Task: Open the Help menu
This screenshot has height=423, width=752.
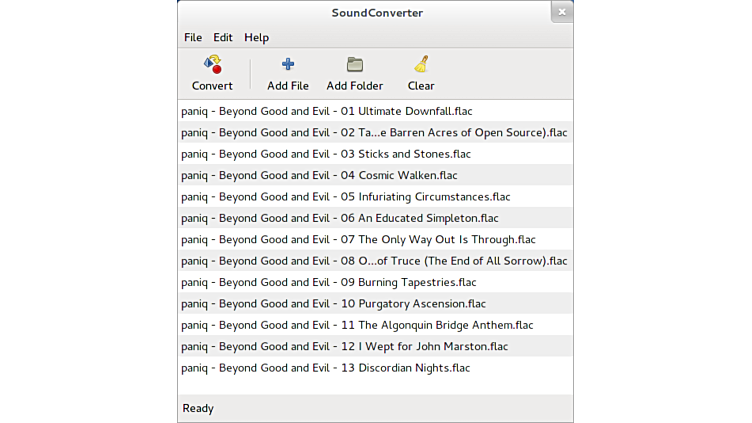Action: (256, 37)
